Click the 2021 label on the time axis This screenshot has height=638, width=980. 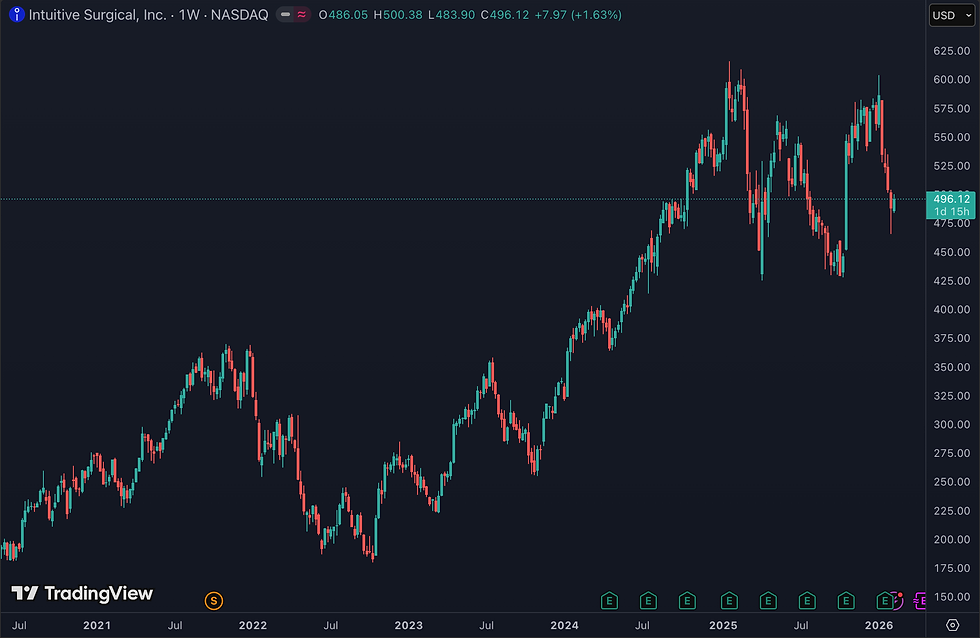(x=97, y=625)
